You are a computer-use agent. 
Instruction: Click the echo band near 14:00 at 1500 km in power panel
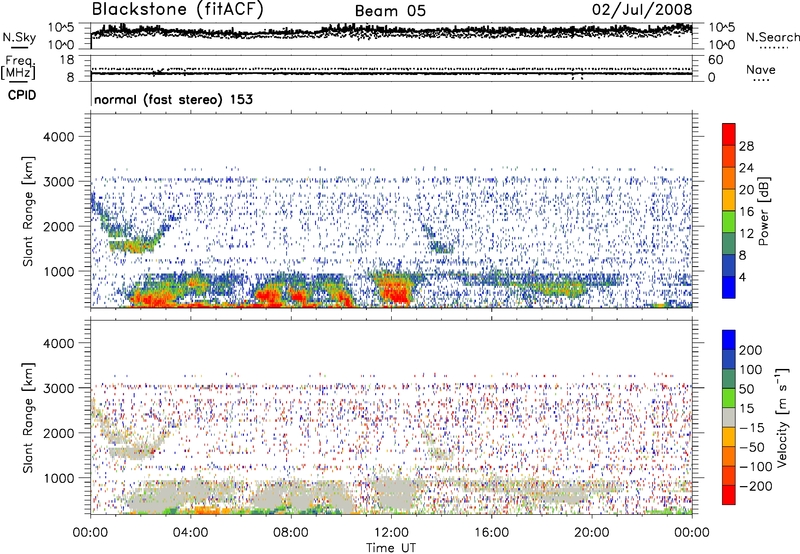point(441,247)
